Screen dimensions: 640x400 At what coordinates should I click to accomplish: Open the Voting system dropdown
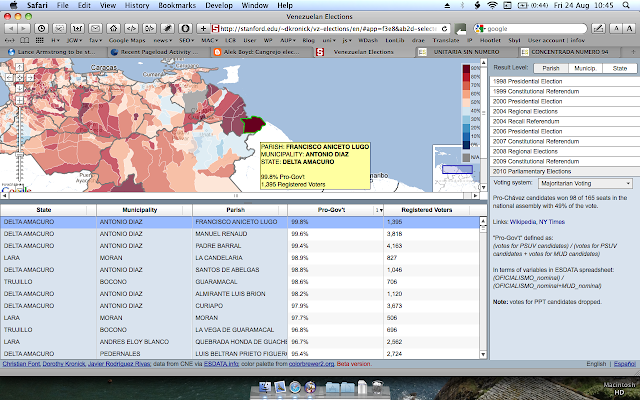pyautogui.click(x=585, y=183)
